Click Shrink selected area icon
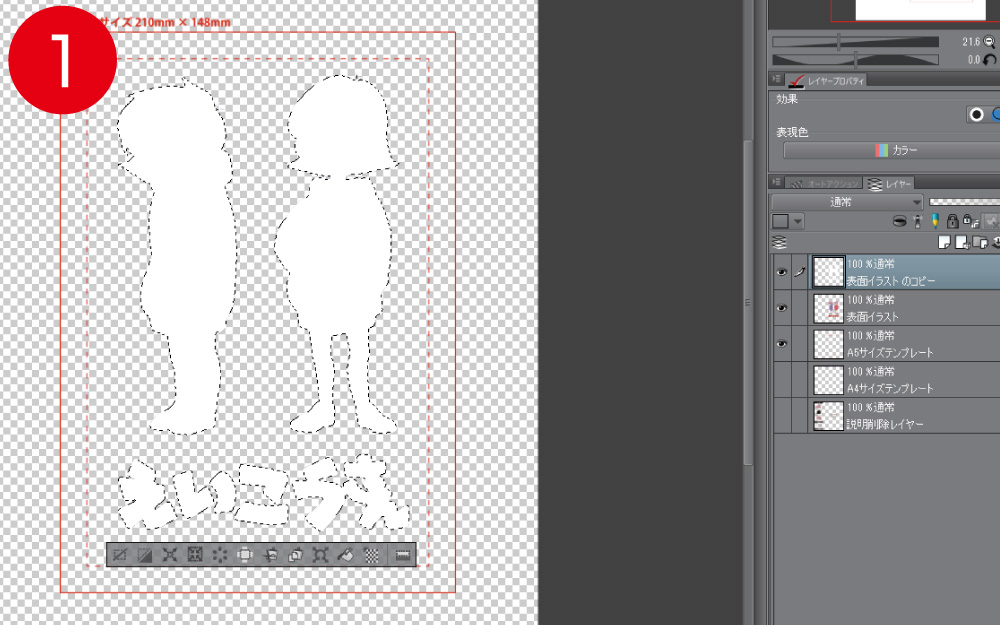Screen dimensions: 1000x625 pos(194,555)
